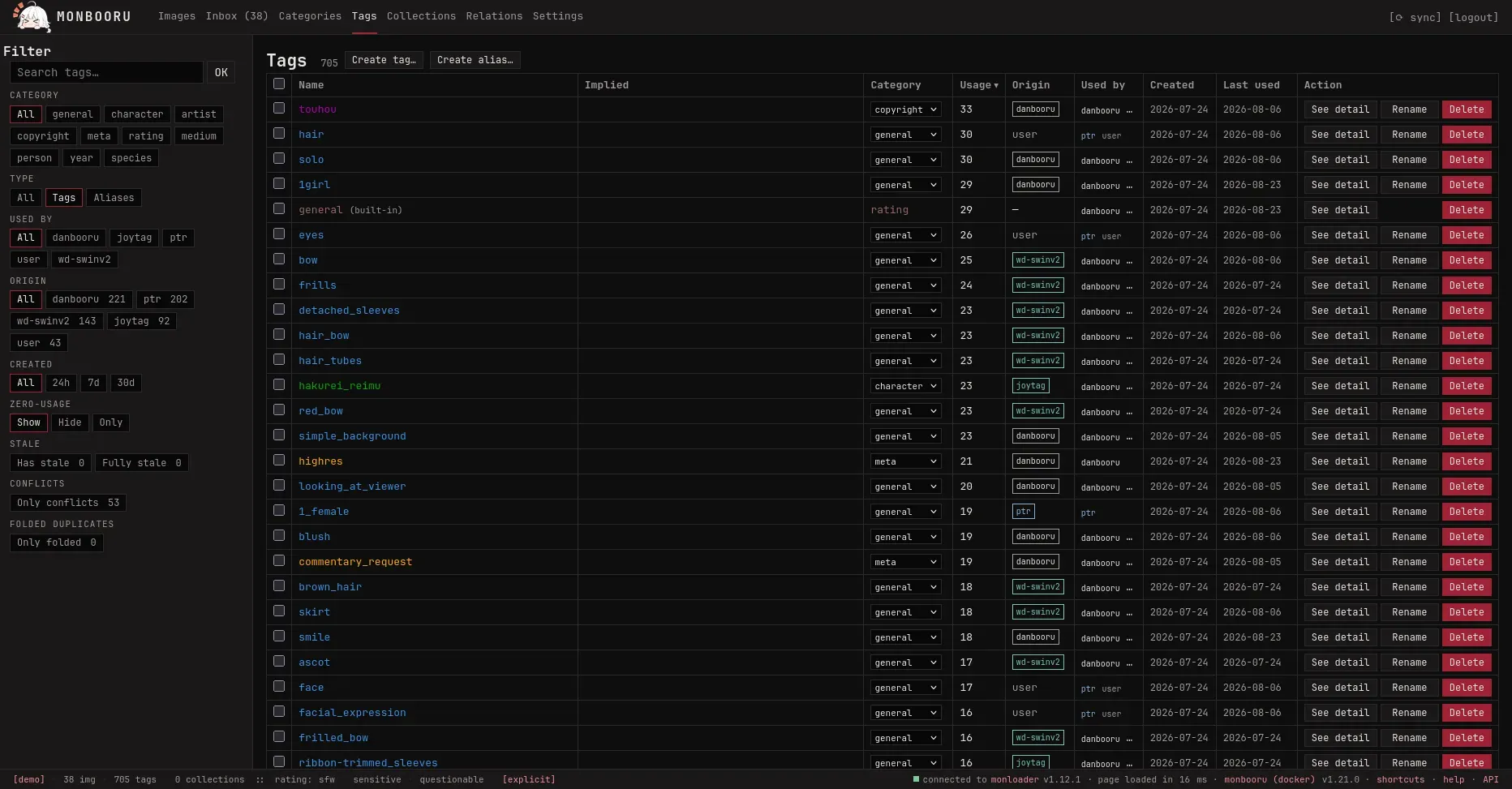The image size is (1512, 789).
Task: Filter origin by wd-swinv2 143
Action: (x=56, y=321)
